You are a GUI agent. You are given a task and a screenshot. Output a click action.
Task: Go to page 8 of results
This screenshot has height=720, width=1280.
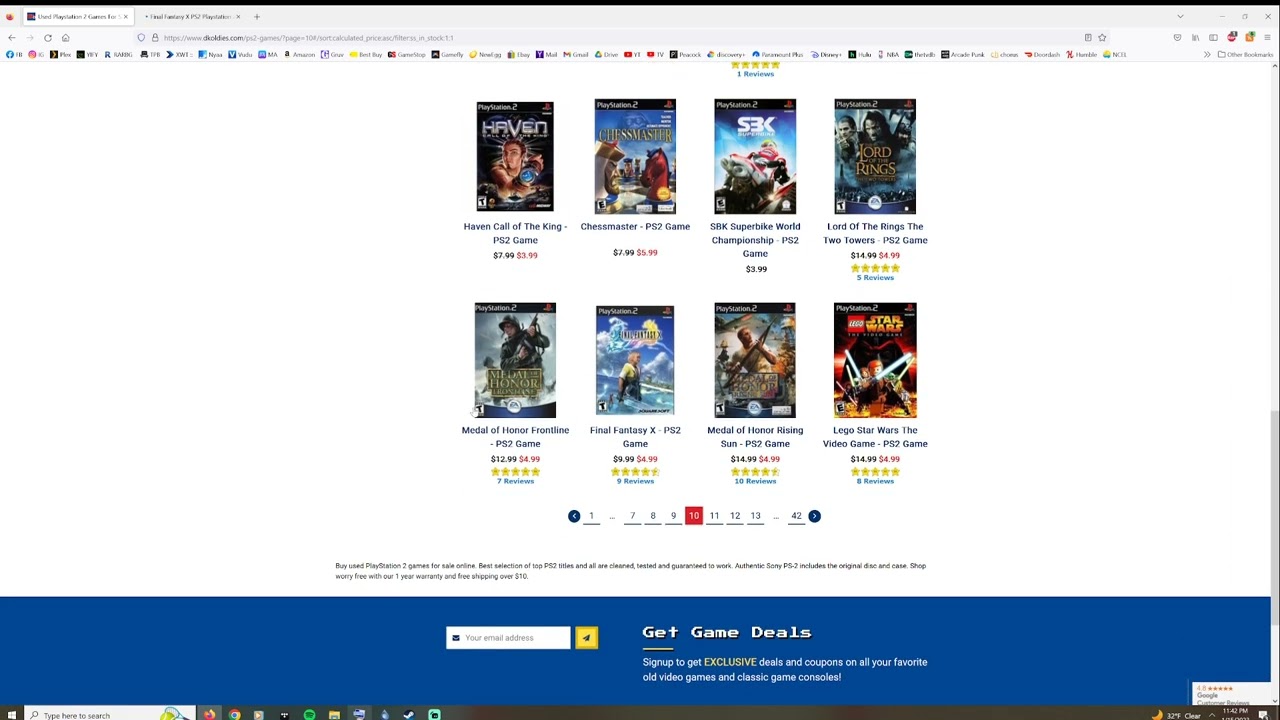click(653, 516)
